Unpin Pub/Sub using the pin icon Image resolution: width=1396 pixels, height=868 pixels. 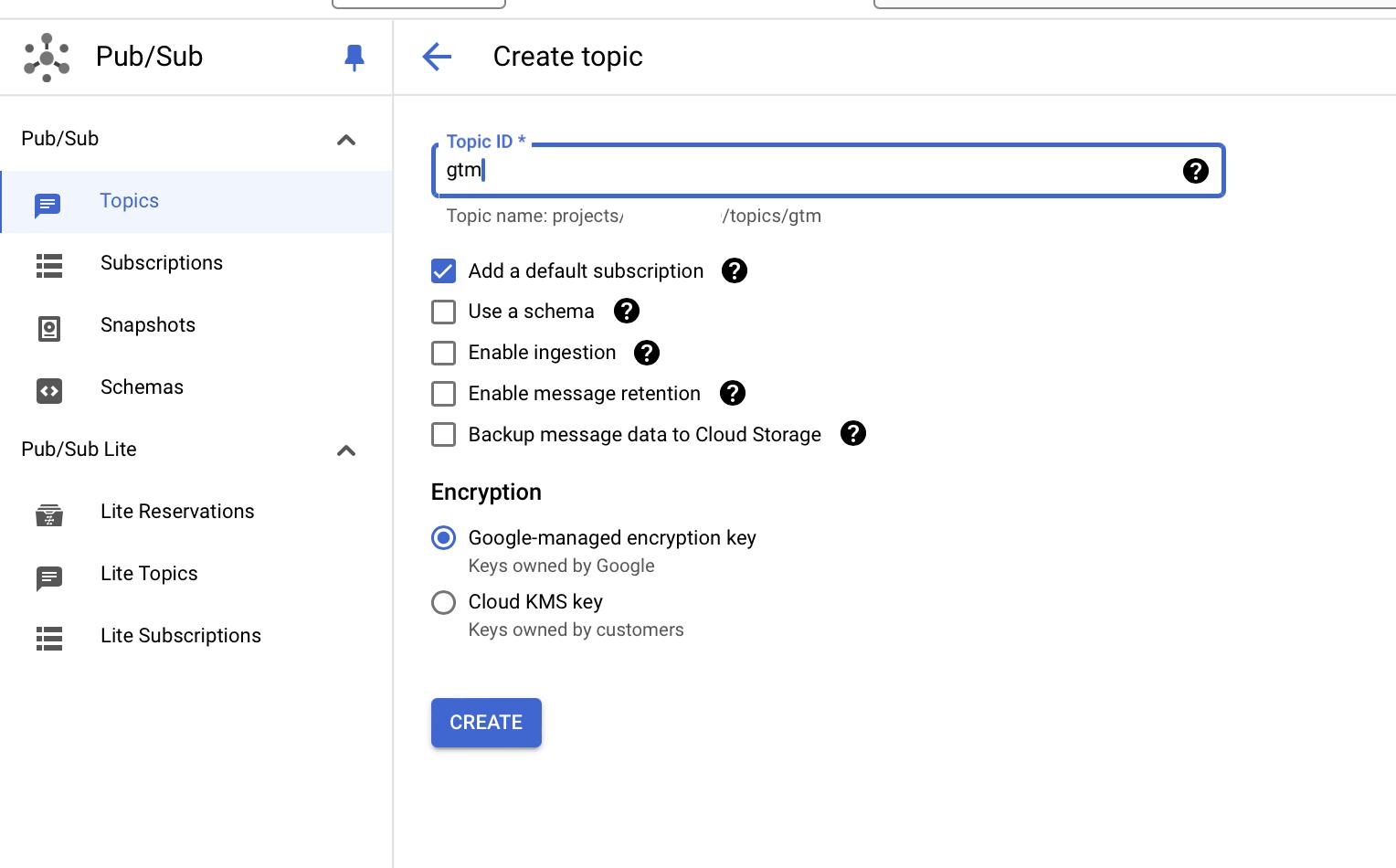point(354,58)
